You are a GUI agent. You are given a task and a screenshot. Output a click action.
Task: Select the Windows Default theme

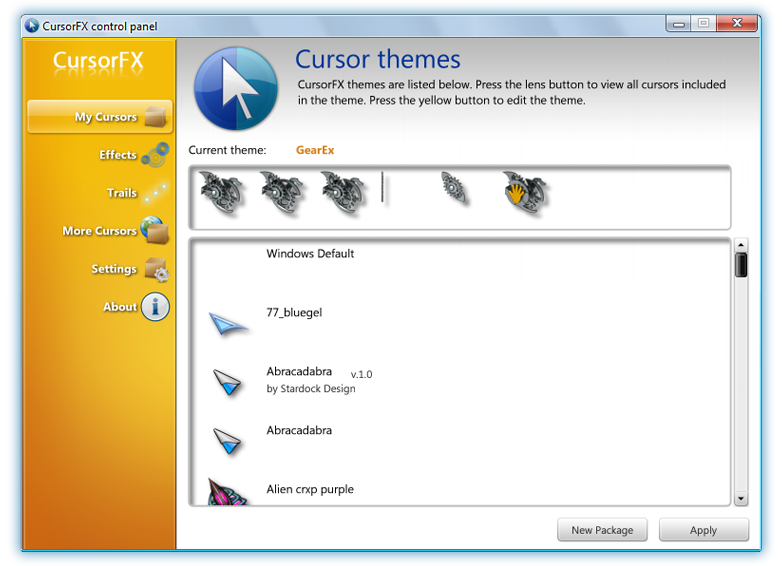[460, 268]
